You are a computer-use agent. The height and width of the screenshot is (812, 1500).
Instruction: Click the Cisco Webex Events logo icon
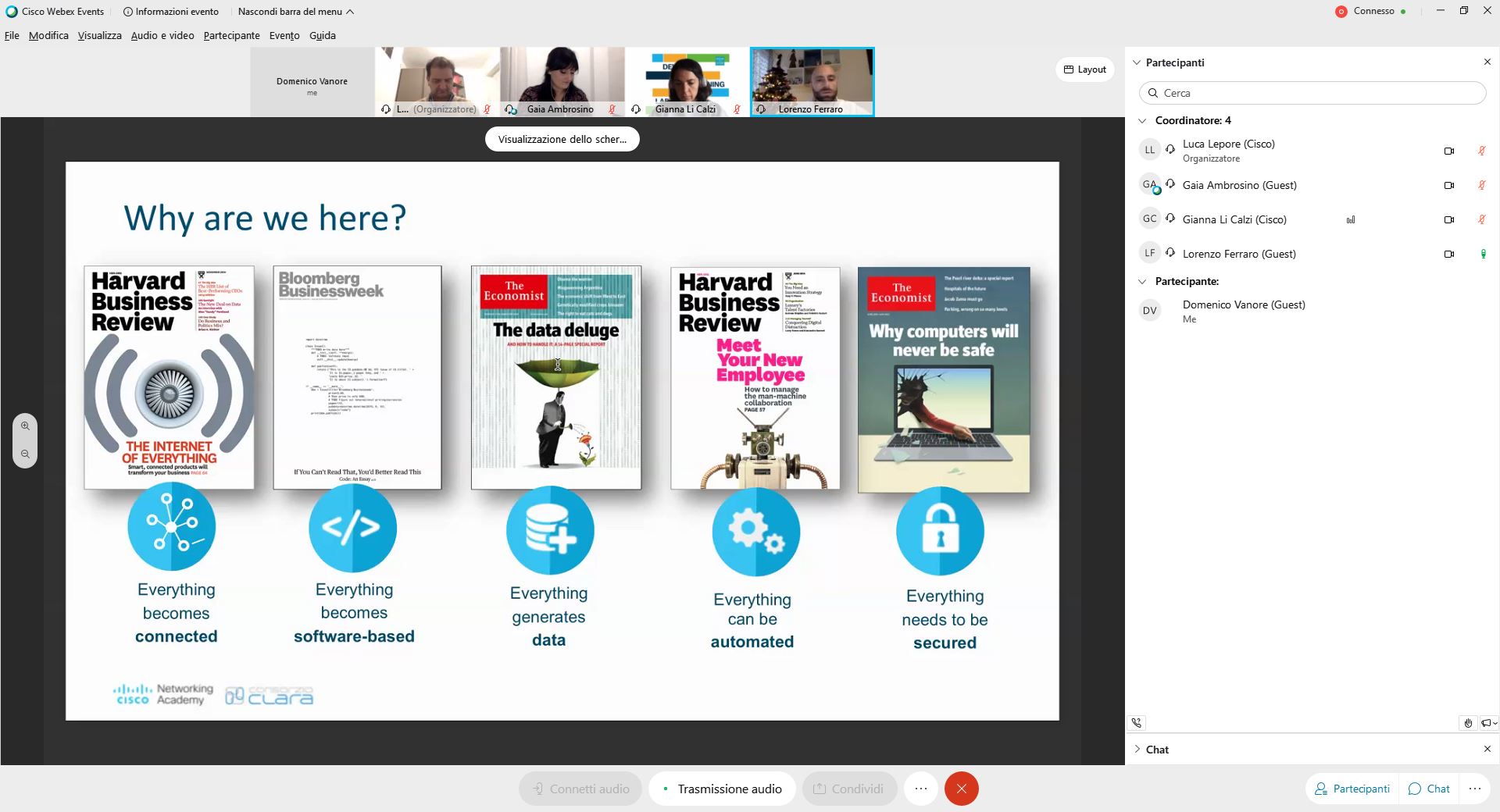(11, 12)
